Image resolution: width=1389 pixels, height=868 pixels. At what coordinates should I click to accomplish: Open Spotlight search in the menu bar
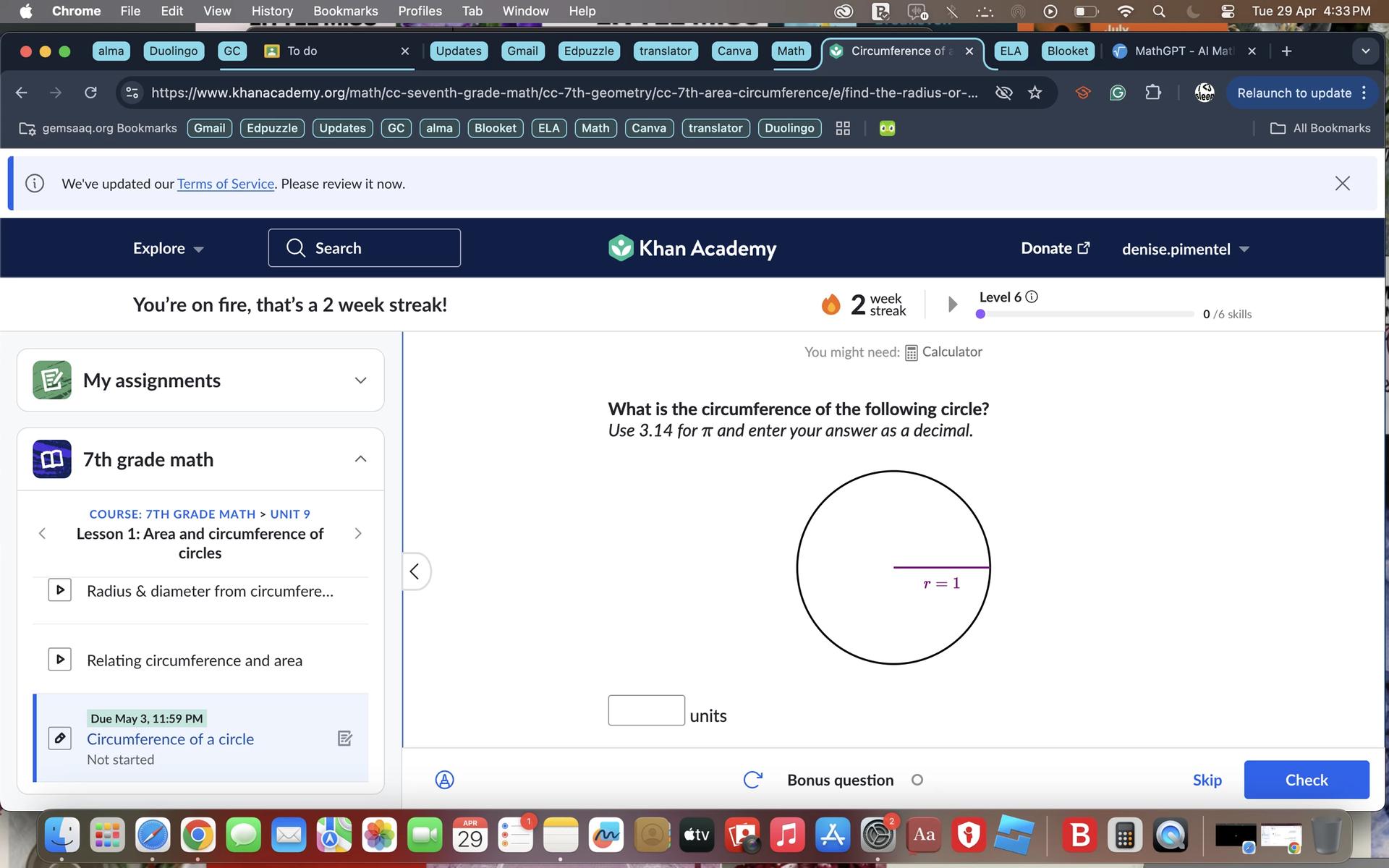click(x=1159, y=11)
